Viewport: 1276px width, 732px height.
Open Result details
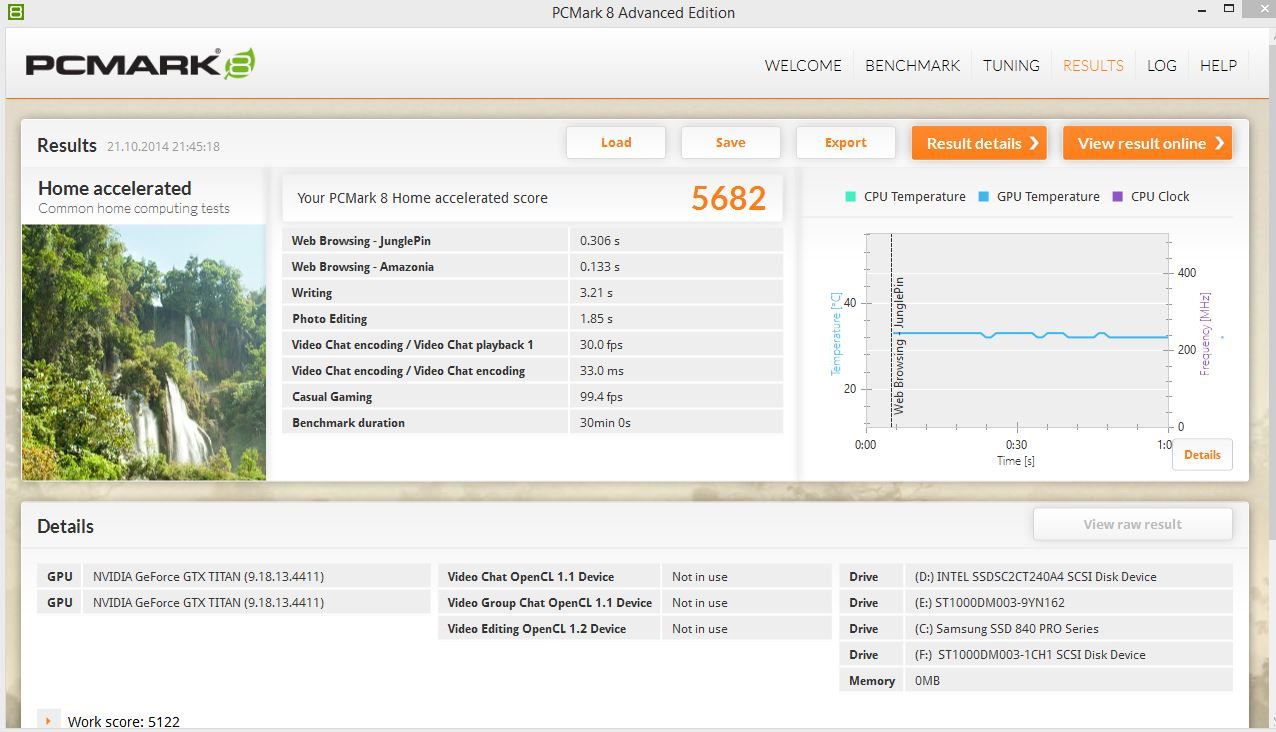(x=979, y=143)
